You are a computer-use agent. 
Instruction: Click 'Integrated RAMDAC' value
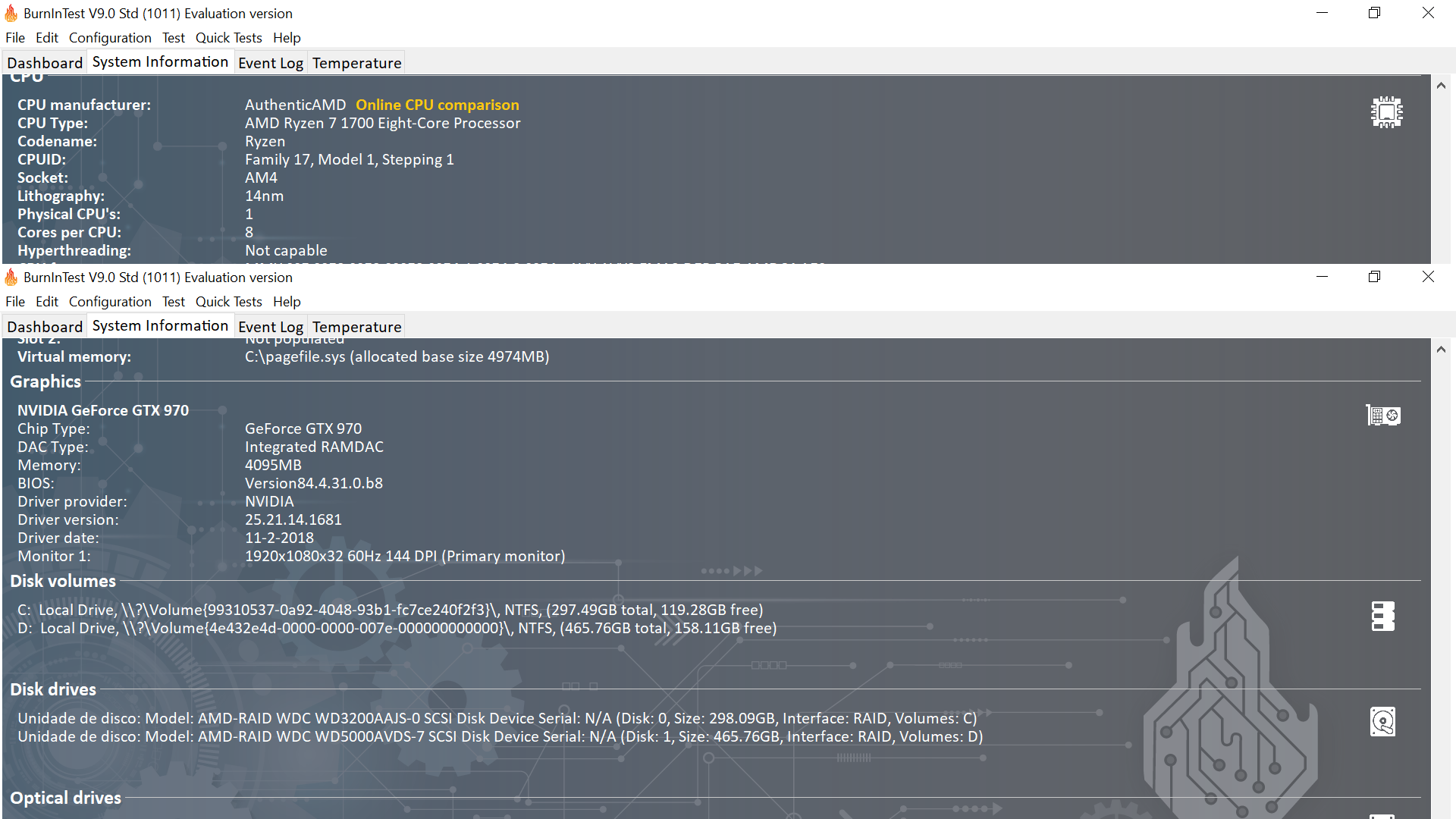click(x=314, y=447)
